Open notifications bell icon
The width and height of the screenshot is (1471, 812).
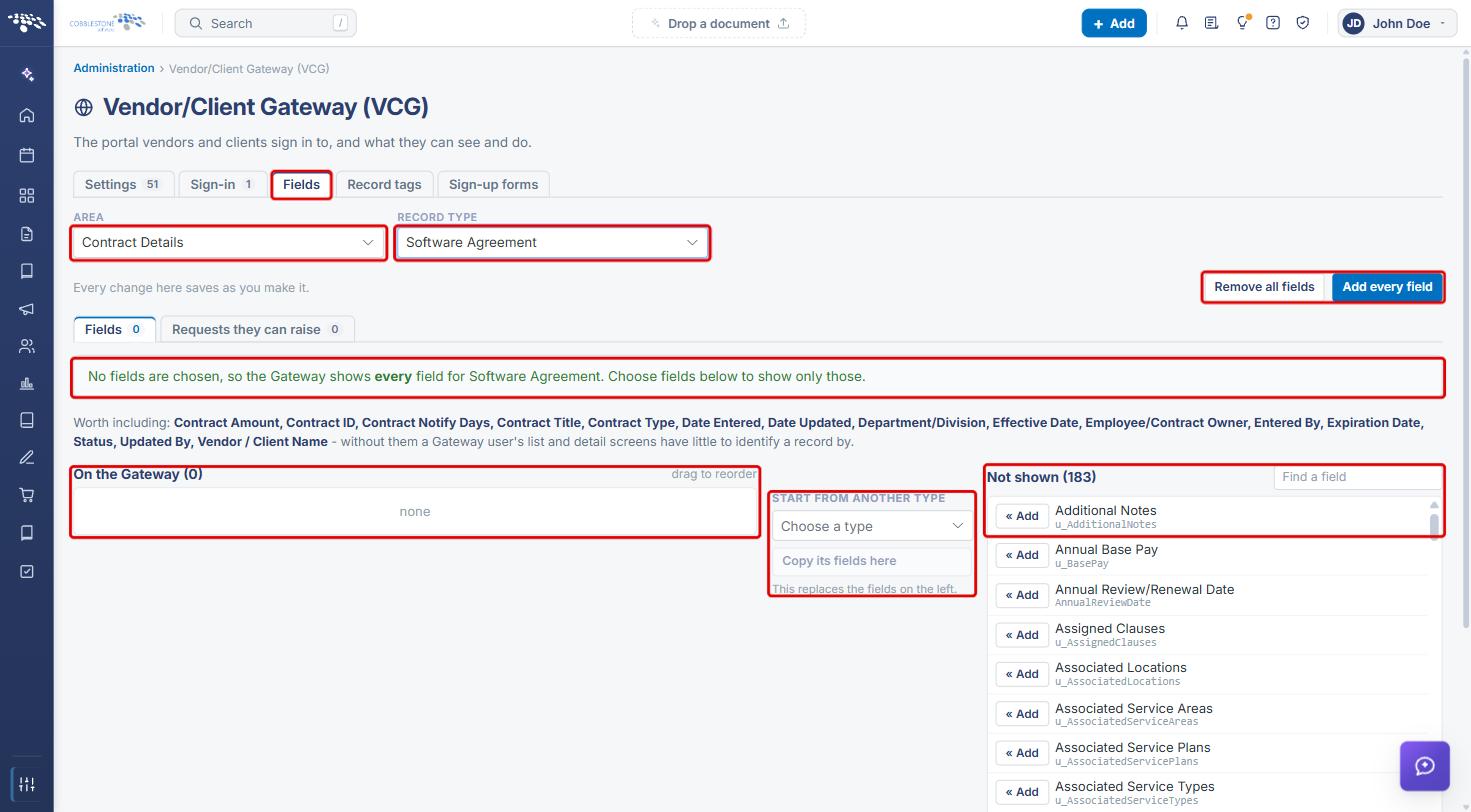pyautogui.click(x=1182, y=23)
